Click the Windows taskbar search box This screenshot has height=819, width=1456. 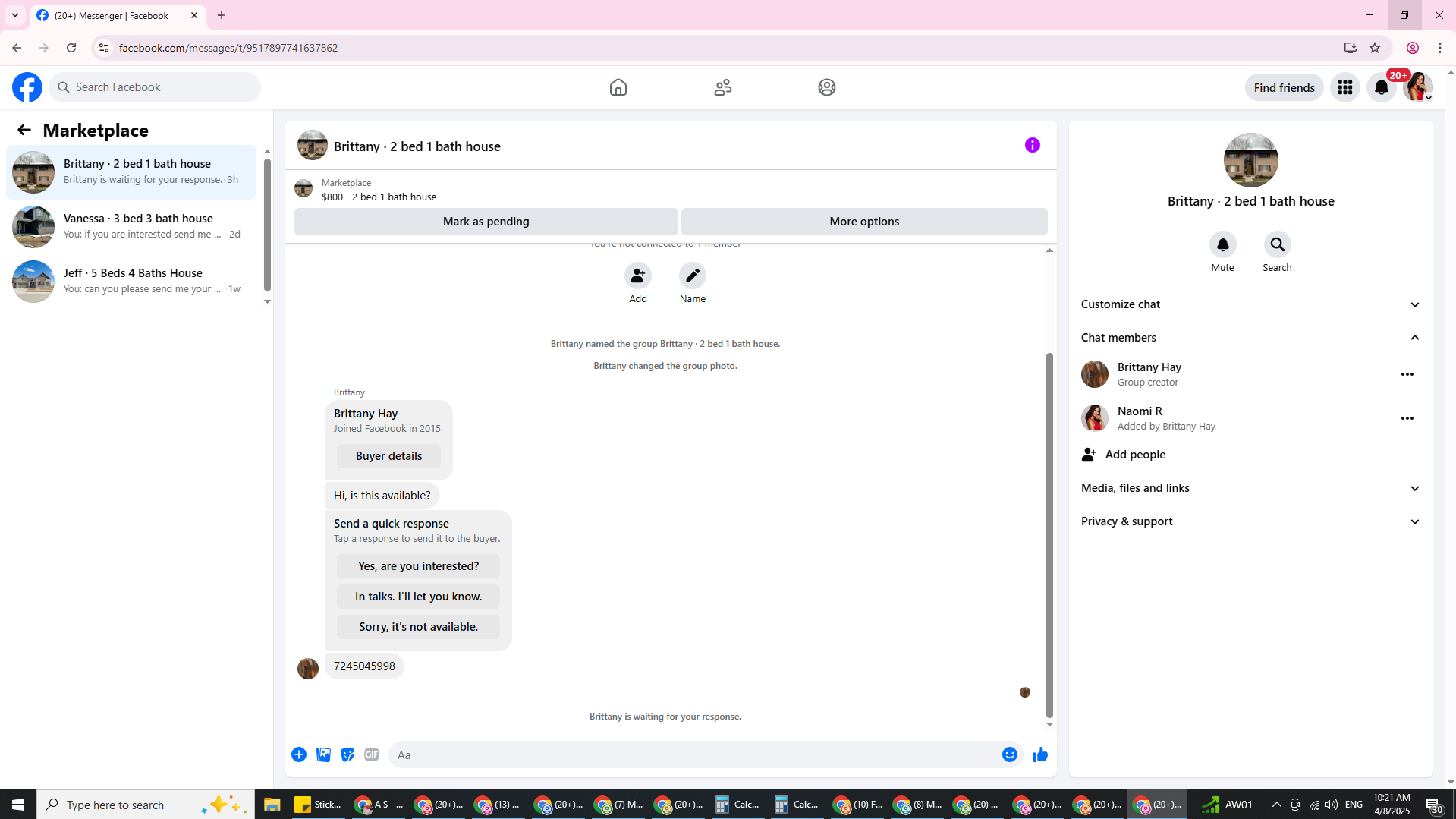(144, 804)
